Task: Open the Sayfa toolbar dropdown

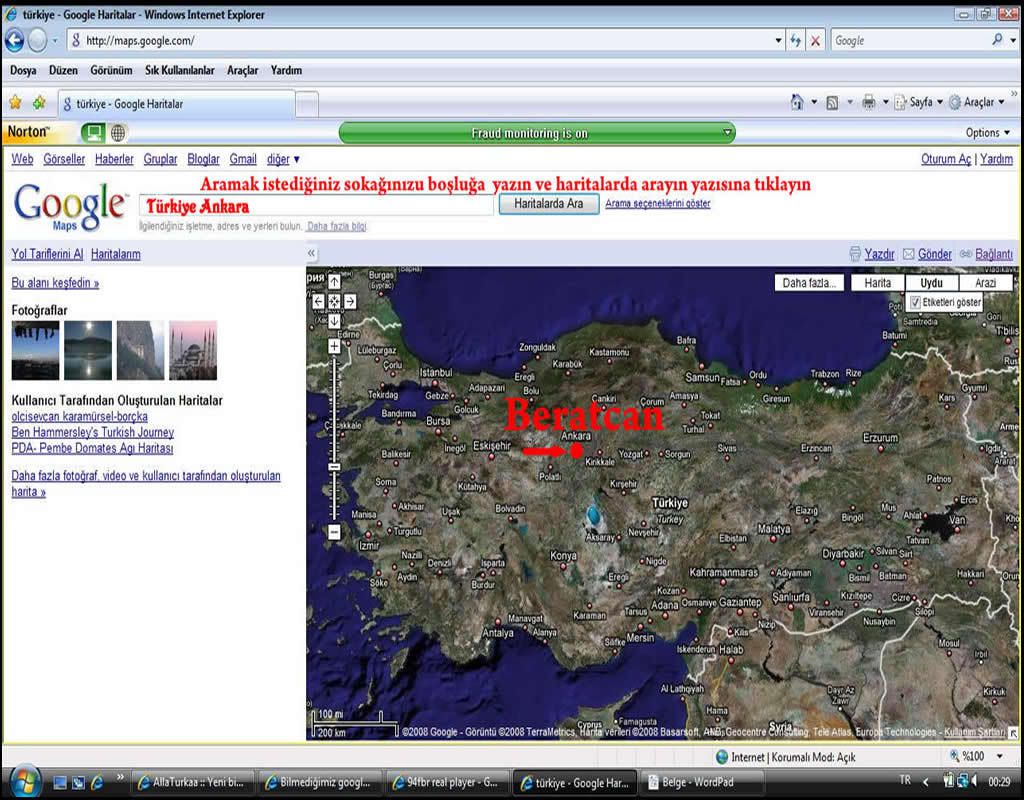Action: coord(920,102)
